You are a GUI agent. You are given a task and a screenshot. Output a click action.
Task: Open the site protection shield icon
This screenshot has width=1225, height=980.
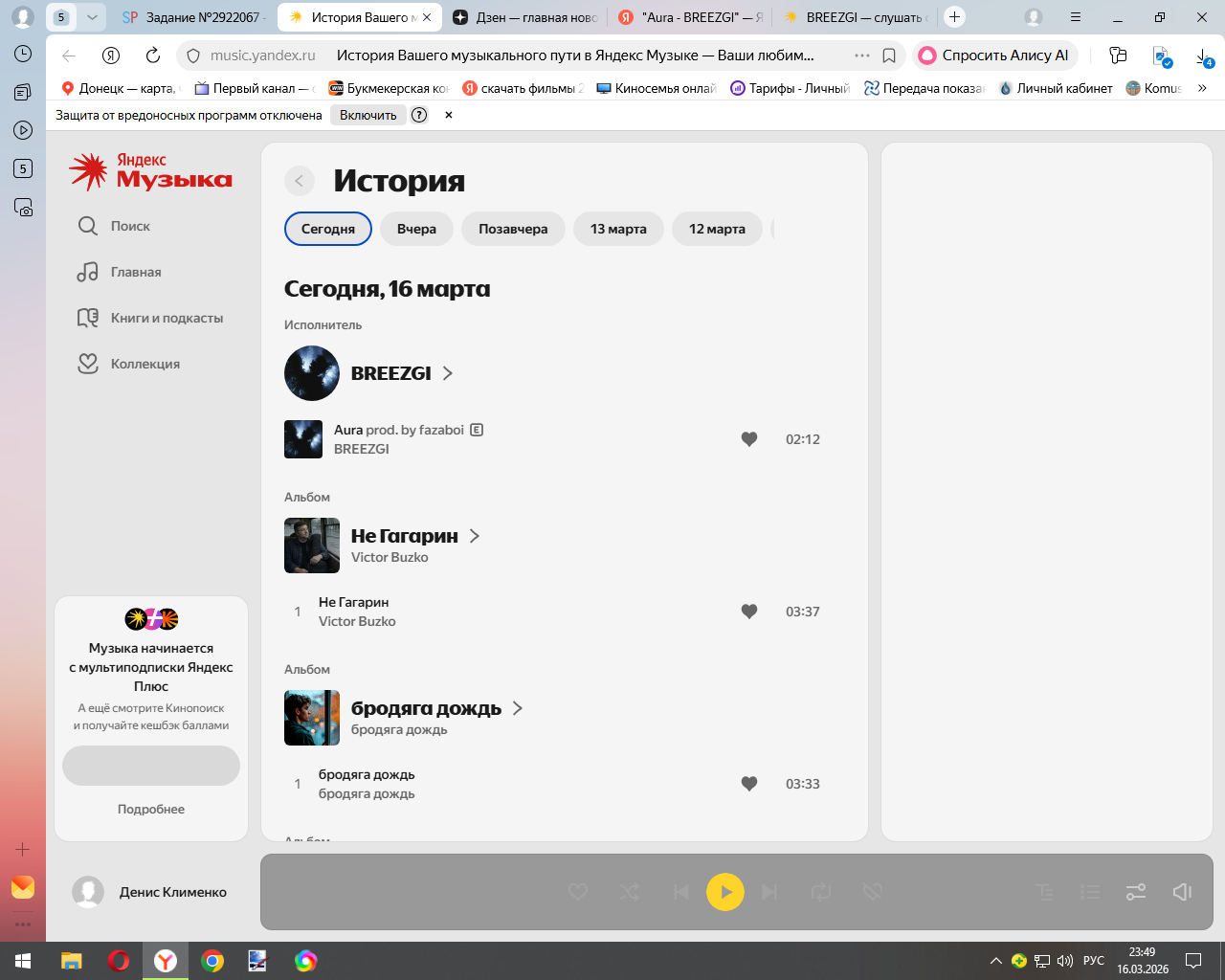coord(192,56)
